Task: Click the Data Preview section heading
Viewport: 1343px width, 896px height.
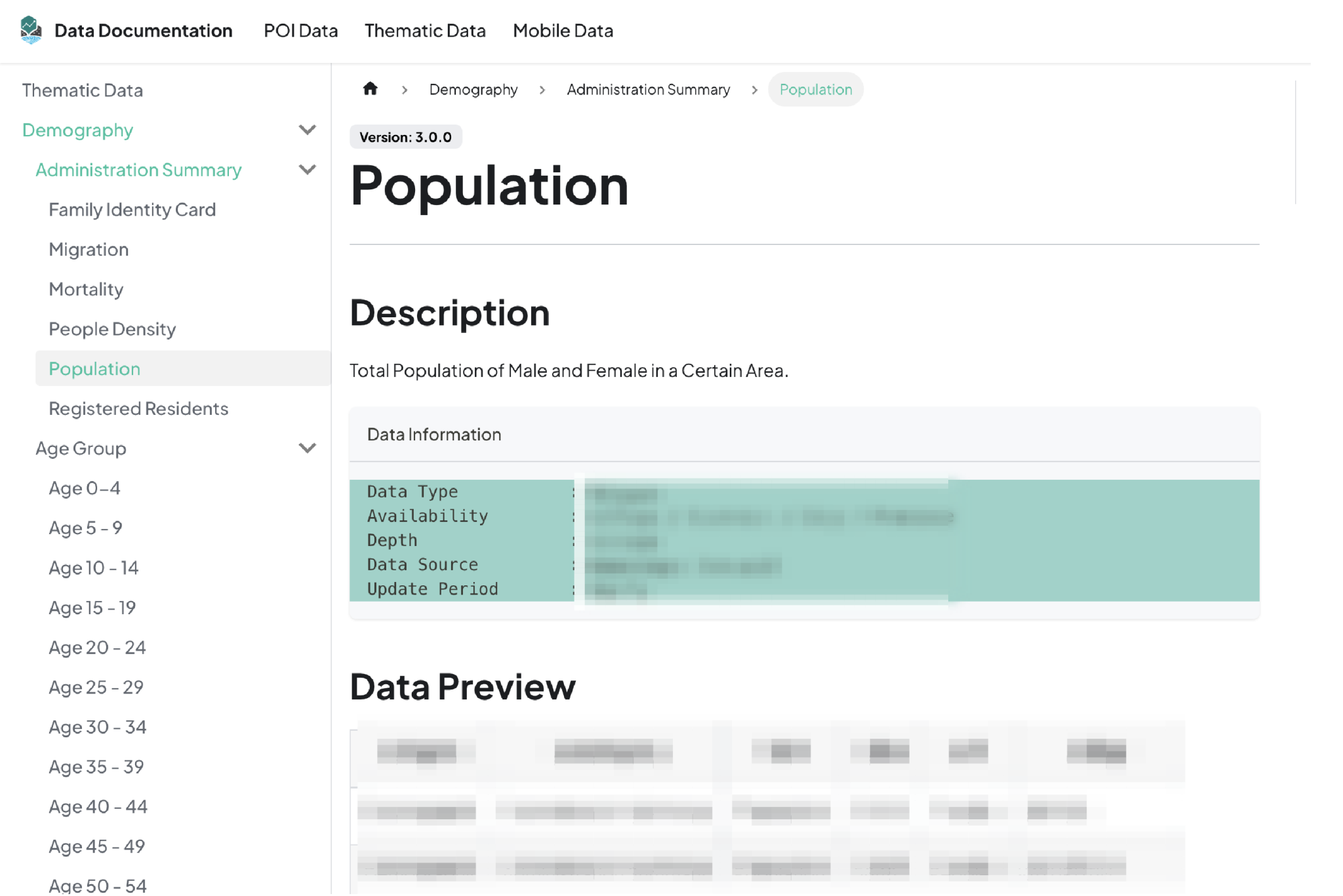Action: [462, 686]
